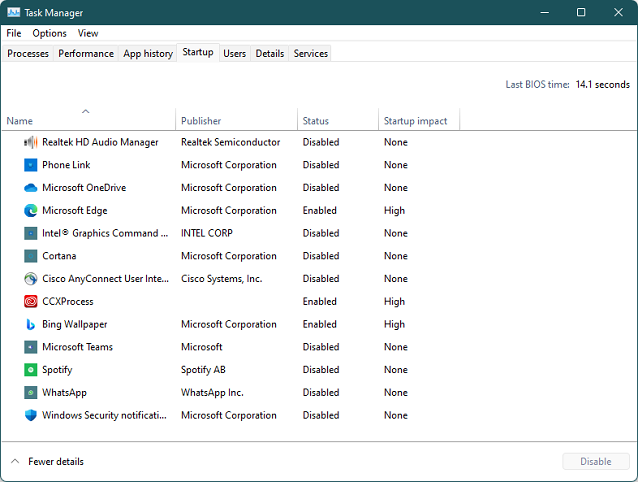Click Enabled status of Bing Wallpaper
The height and width of the screenshot is (482, 638).
coord(319,325)
